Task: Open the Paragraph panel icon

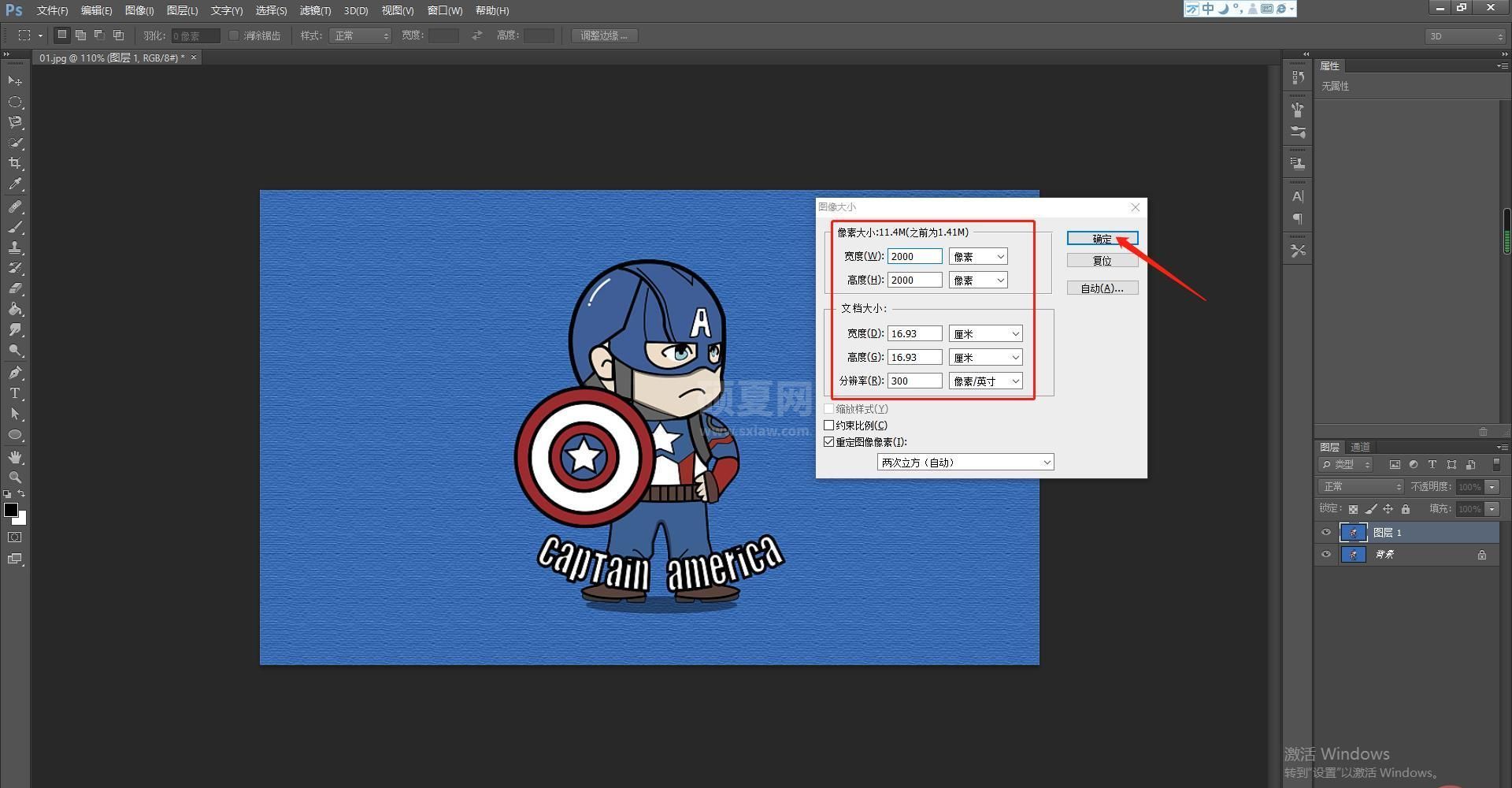Action: click(1298, 218)
